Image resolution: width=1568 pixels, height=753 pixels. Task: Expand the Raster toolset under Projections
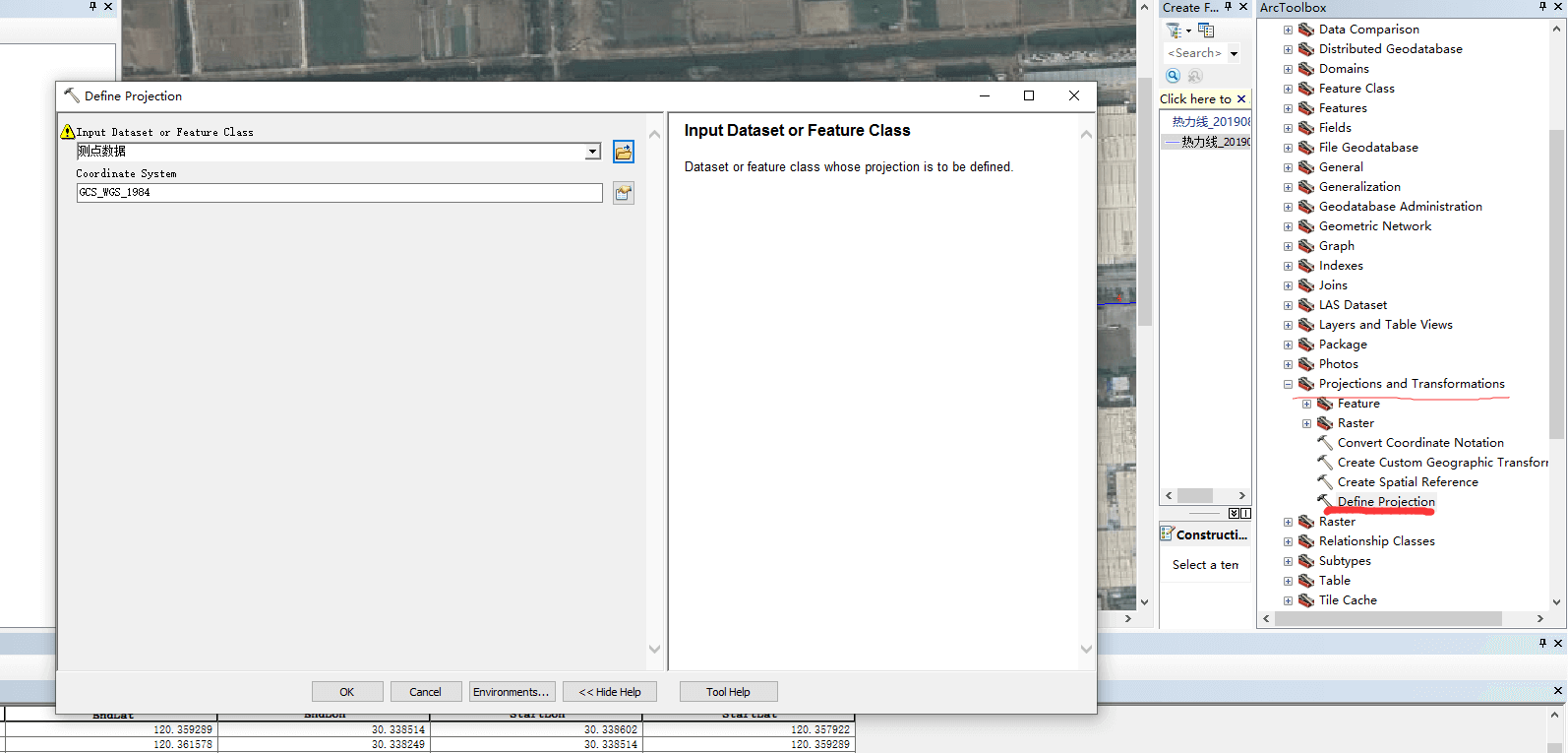(x=1306, y=423)
